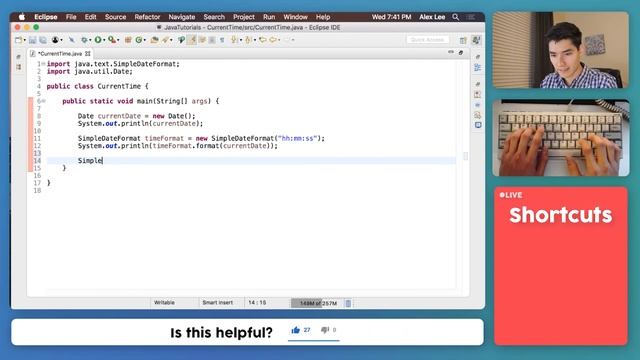Open the New Java Class dropdown arrow
This screenshot has height=360, width=640.
click(145, 40)
